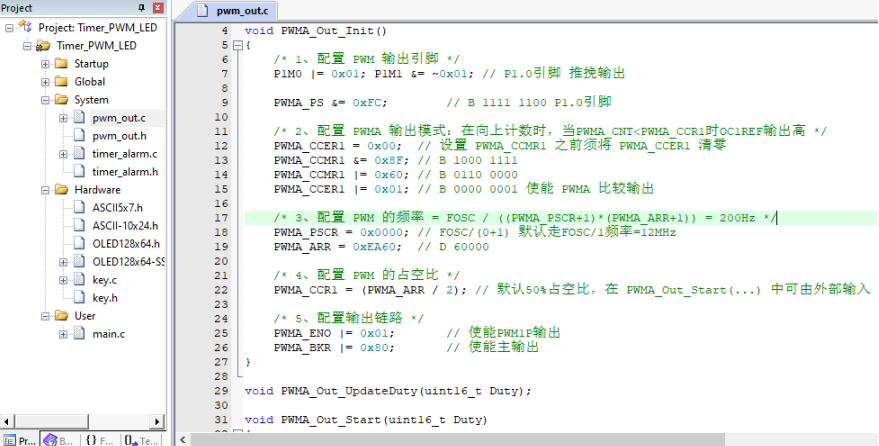Collapse the System group
Screen dimensions: 879x446
click(x=45, y=100)
